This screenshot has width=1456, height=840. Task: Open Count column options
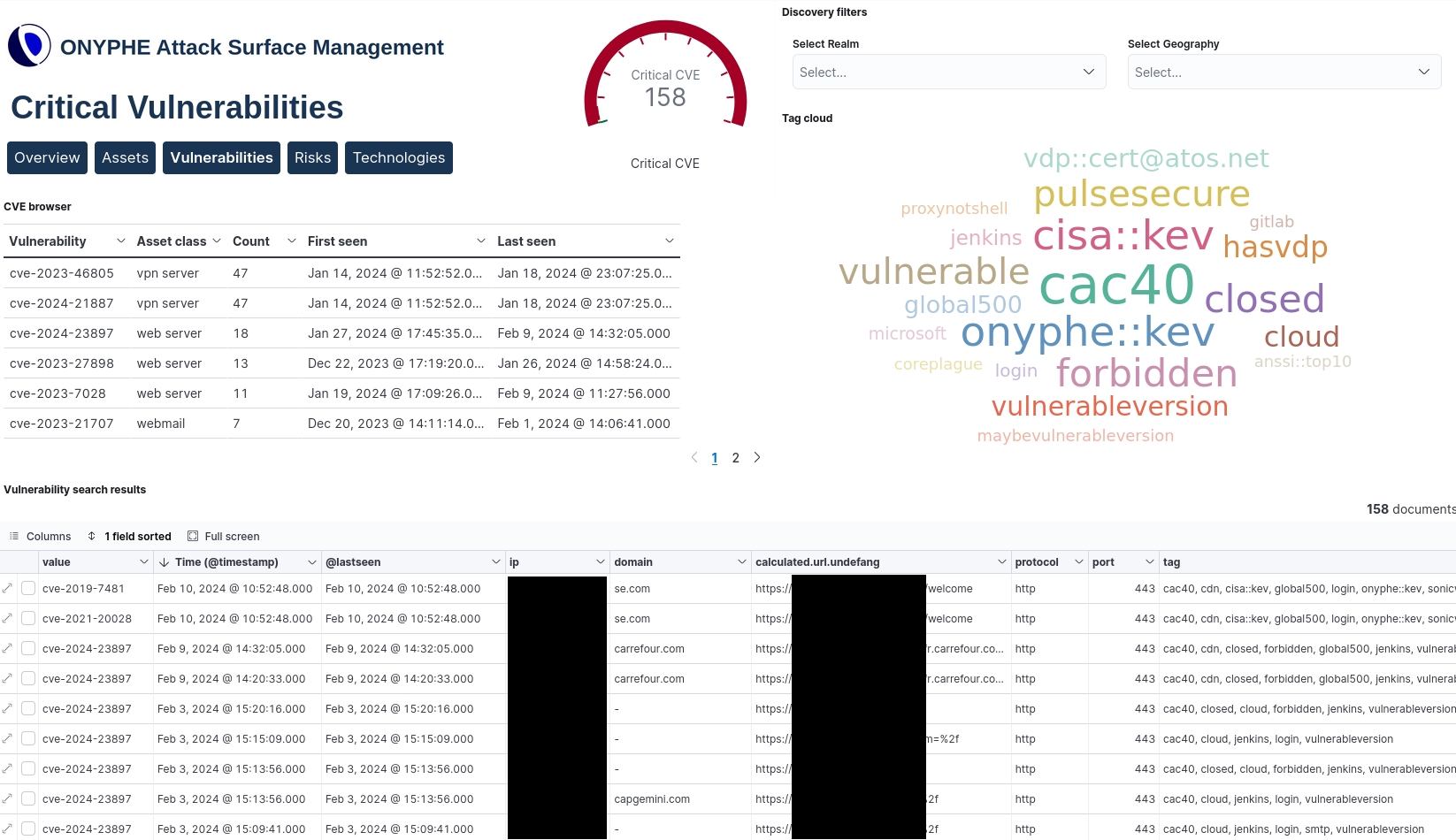pos(290,241)
